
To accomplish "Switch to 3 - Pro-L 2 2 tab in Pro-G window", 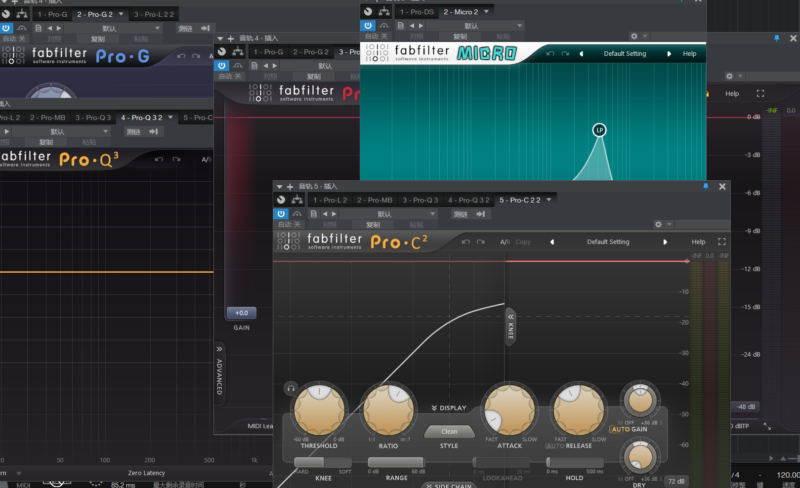I will pyautogui.click(x=154, y=14).
